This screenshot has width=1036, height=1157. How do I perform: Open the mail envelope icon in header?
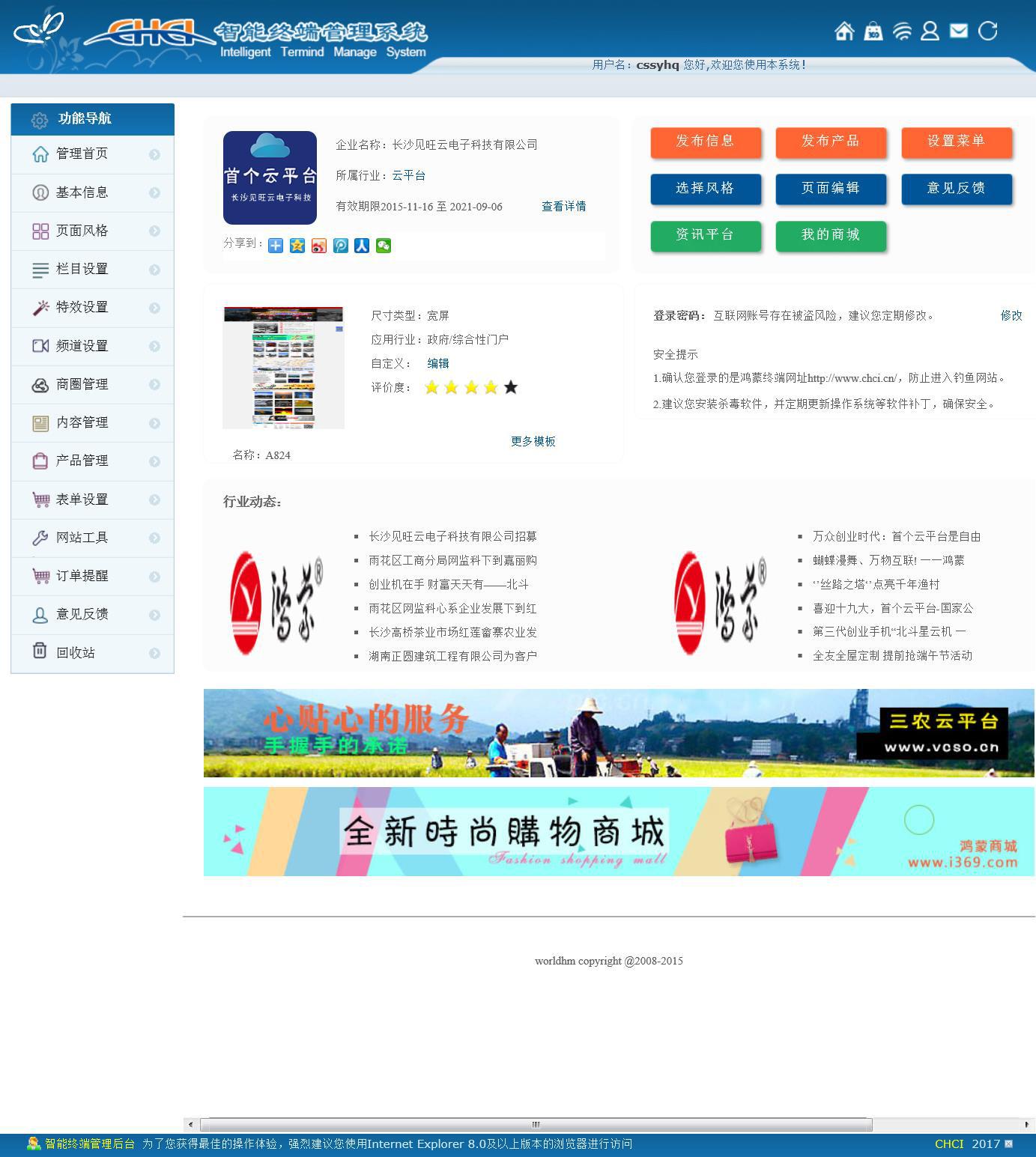point(959,31)
